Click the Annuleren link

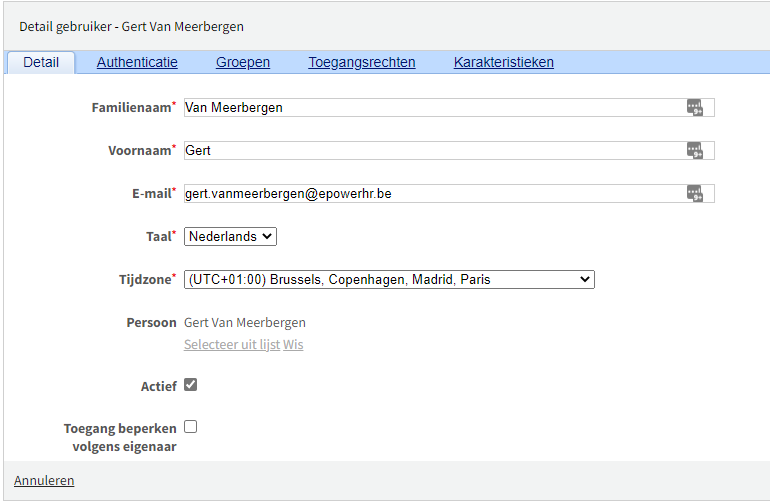tap(44, 480)
